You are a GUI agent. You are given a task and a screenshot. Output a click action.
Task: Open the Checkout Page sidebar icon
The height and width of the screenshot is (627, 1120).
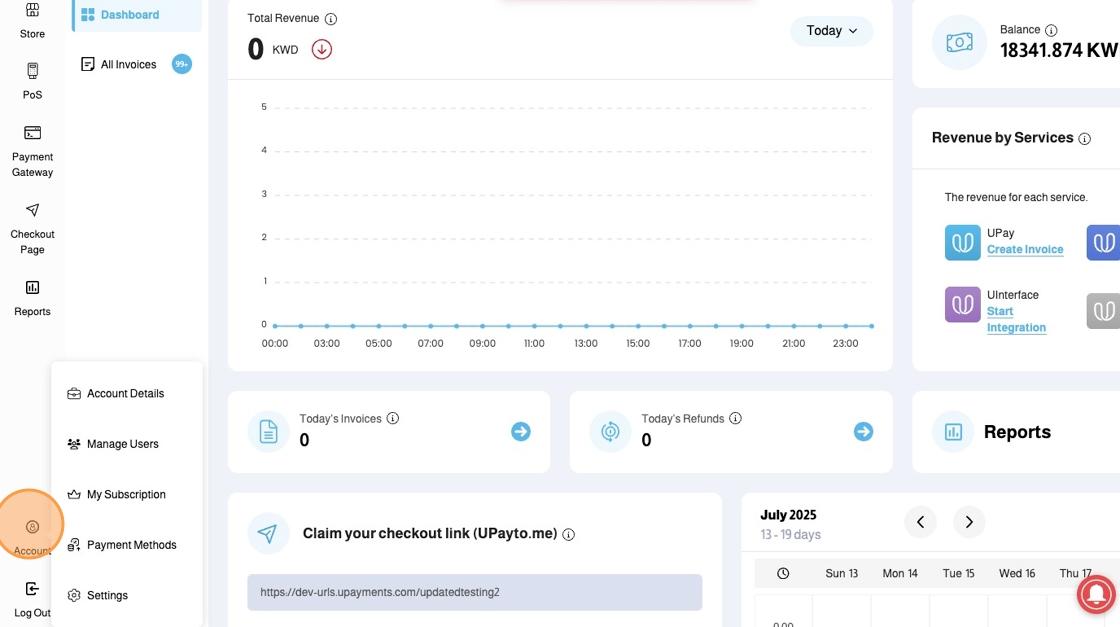point(32,210)
